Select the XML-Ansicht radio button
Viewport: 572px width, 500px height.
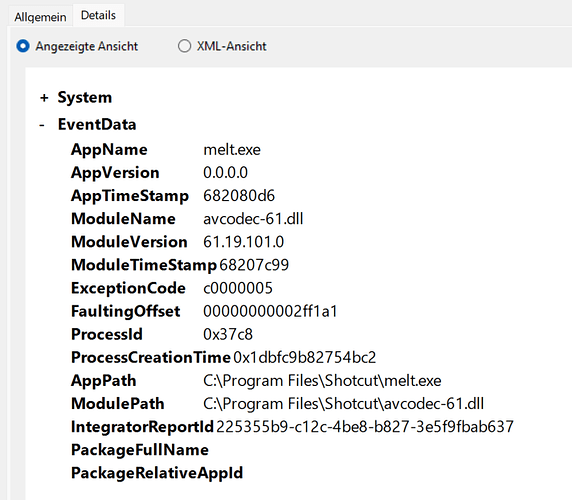pyautogui.click(x=184, y=46)
